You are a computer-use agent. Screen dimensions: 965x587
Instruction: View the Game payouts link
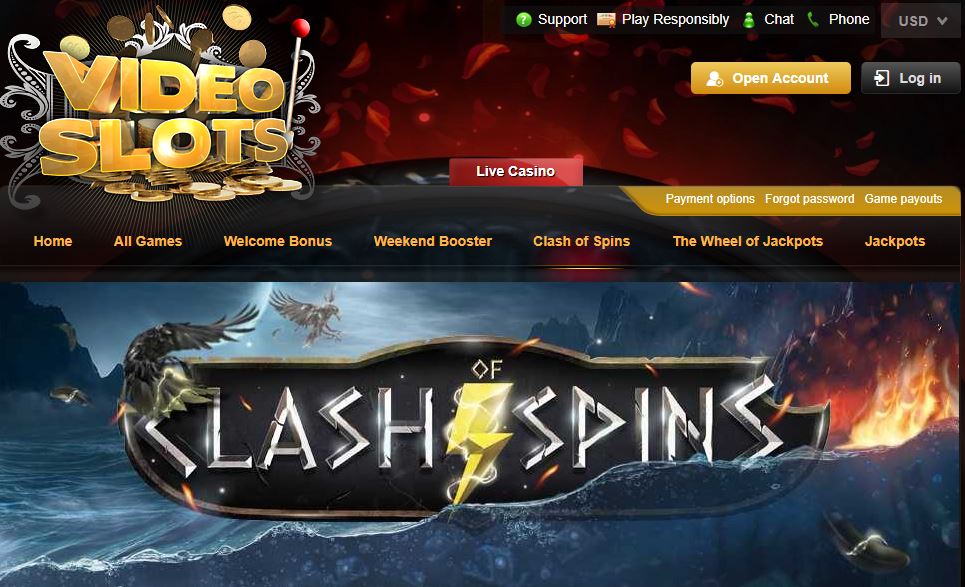[x=903, y=199]
